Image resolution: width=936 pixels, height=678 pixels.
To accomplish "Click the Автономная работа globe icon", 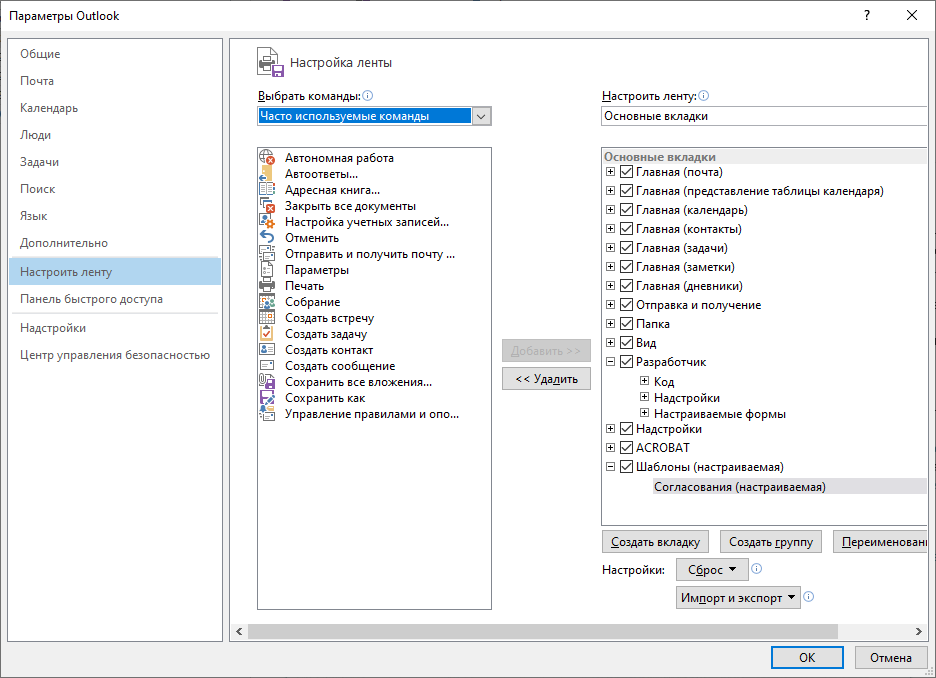I will pyautogui.click(x=267, y=158).
